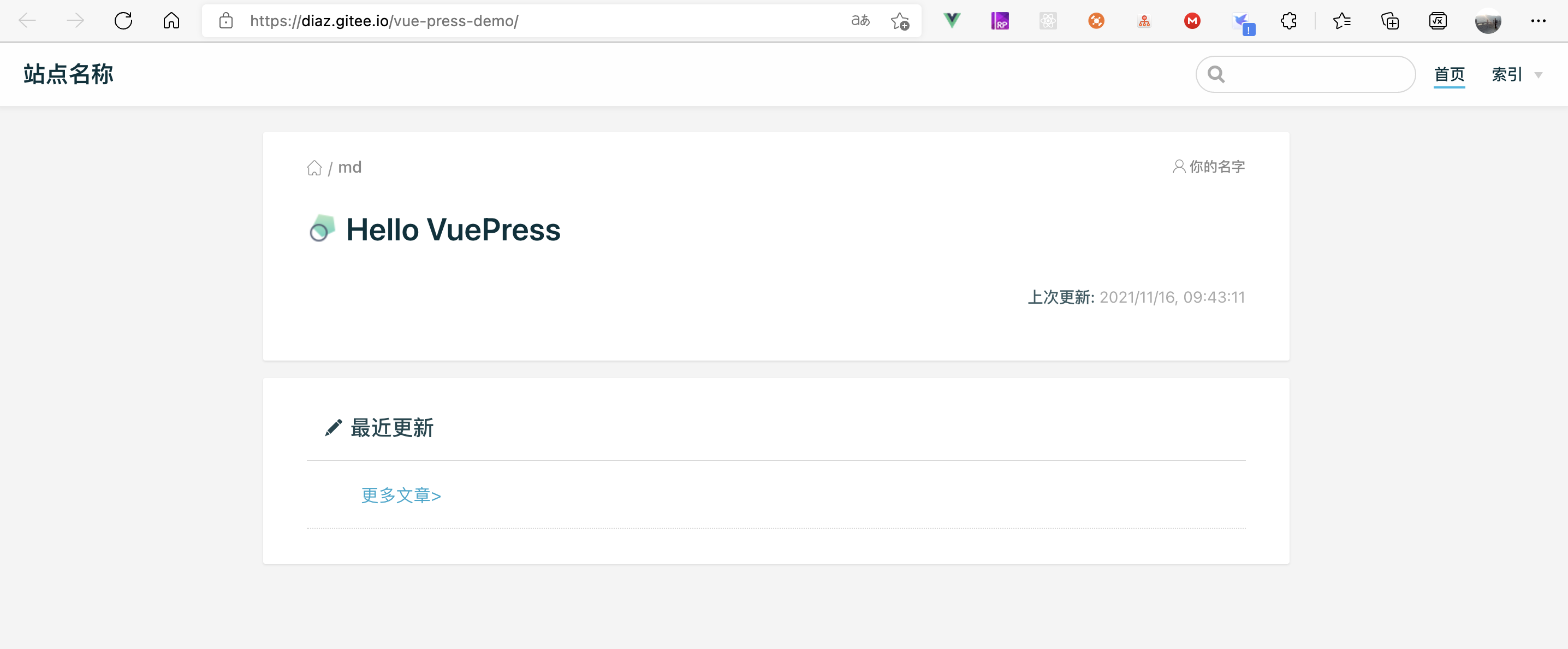Click the breadcrumb home icon
This screenshot has width=1568, height=649.
pos(314,167)
